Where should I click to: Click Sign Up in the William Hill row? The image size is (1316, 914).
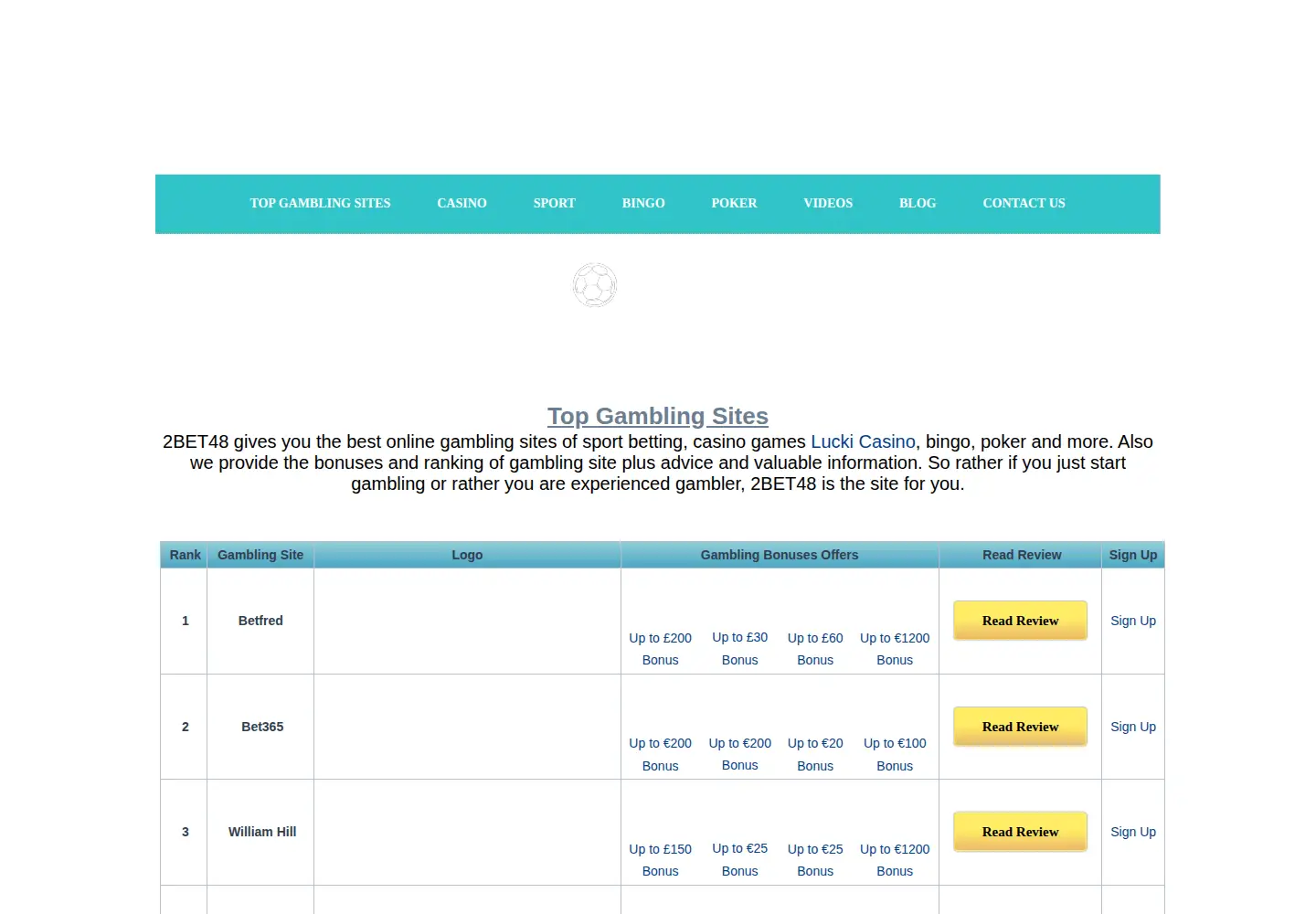click(x=1133, y=832)
